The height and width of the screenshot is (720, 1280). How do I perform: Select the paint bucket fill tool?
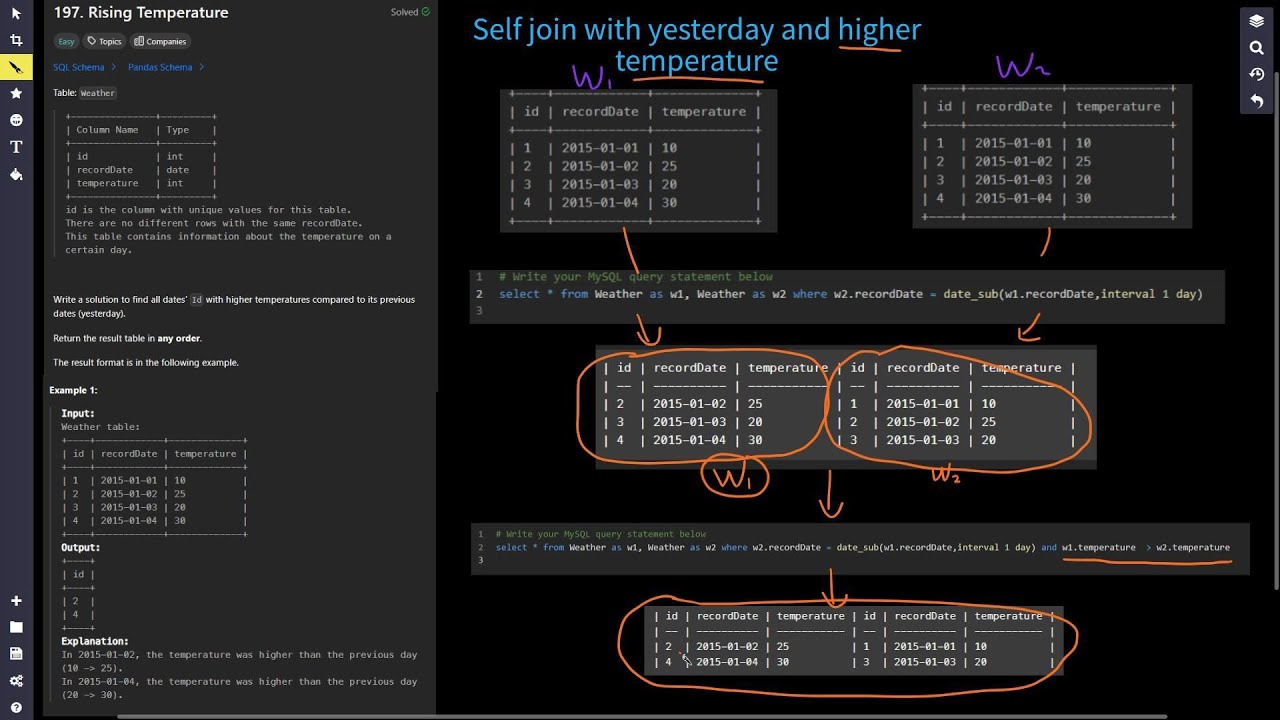(16, 174)
